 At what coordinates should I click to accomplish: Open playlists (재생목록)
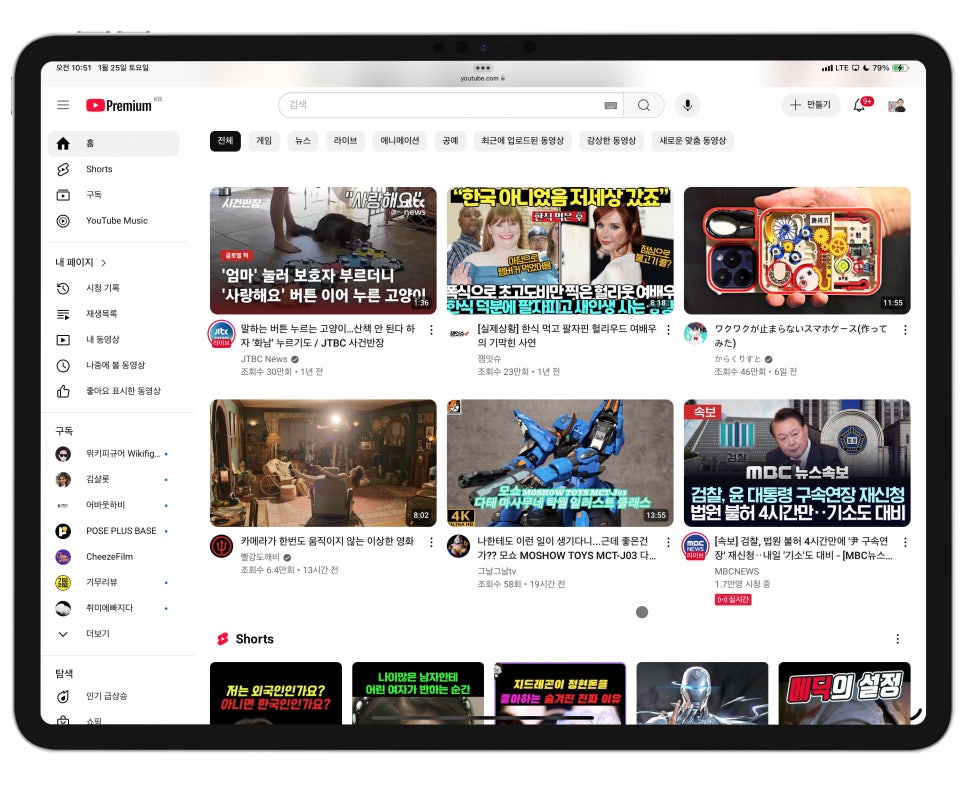(113, 314)
